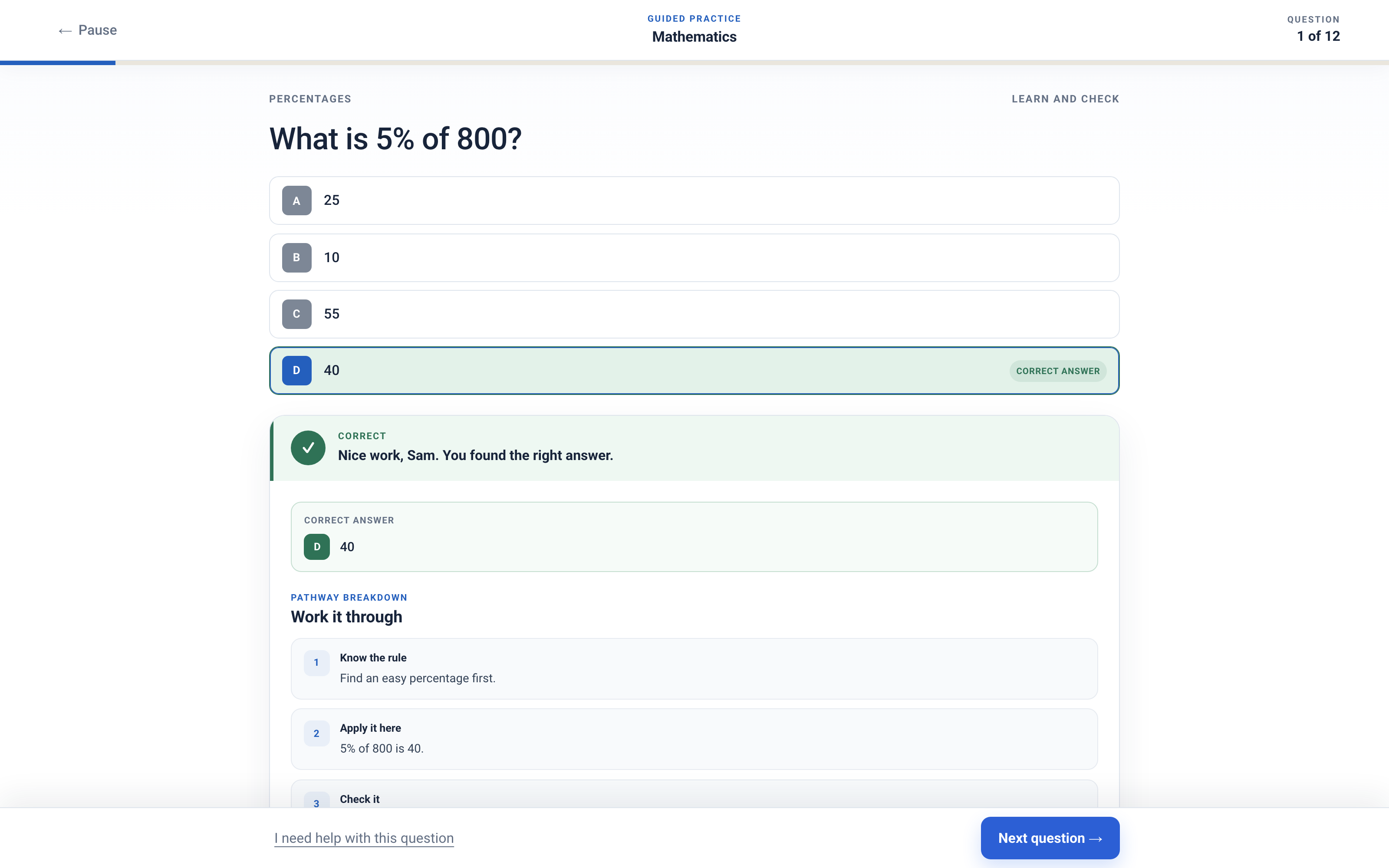Click the 'Apply it here' step card
1389x868 pixels.
point(694,739)
